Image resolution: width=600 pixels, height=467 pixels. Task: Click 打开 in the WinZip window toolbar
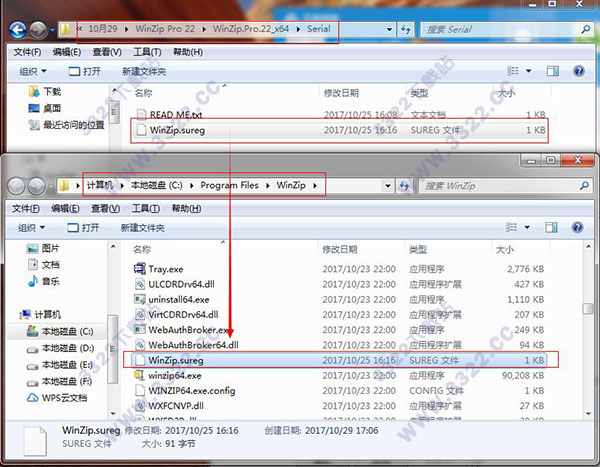pos(83,228)
